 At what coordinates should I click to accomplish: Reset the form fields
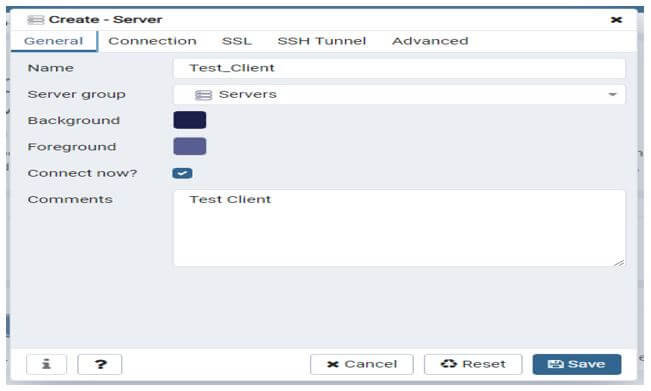click(473, 364)
